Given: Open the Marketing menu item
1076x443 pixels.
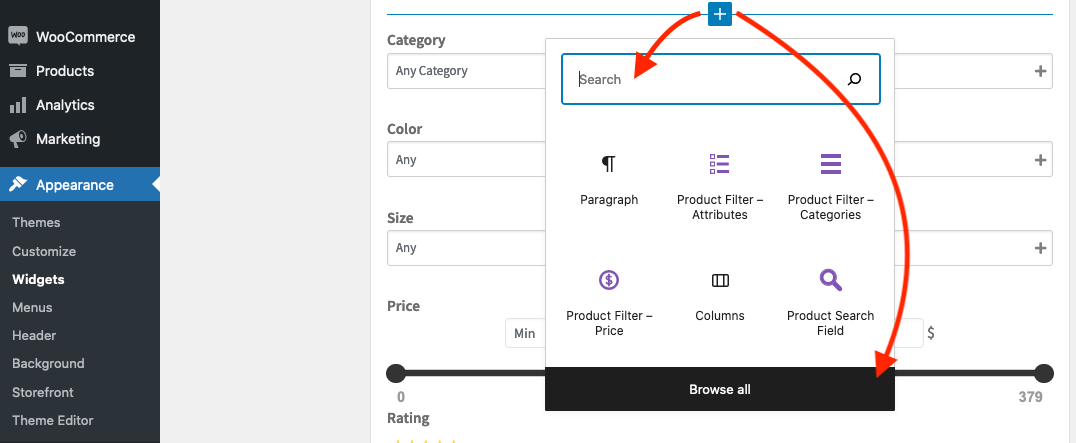Looking at the screenshot, I should pos(68,139).
